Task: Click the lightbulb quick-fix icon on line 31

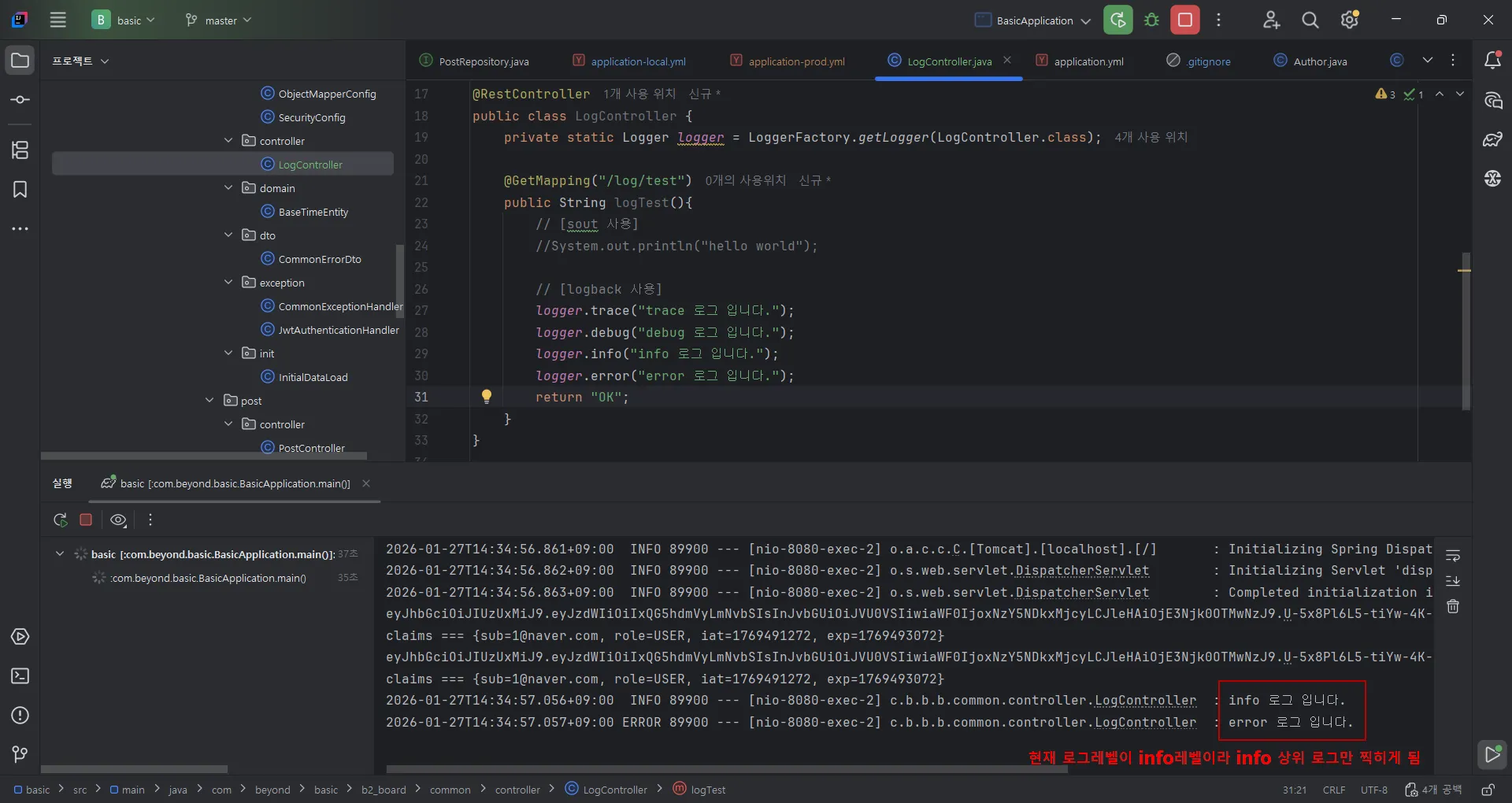Action: [487, 397]
